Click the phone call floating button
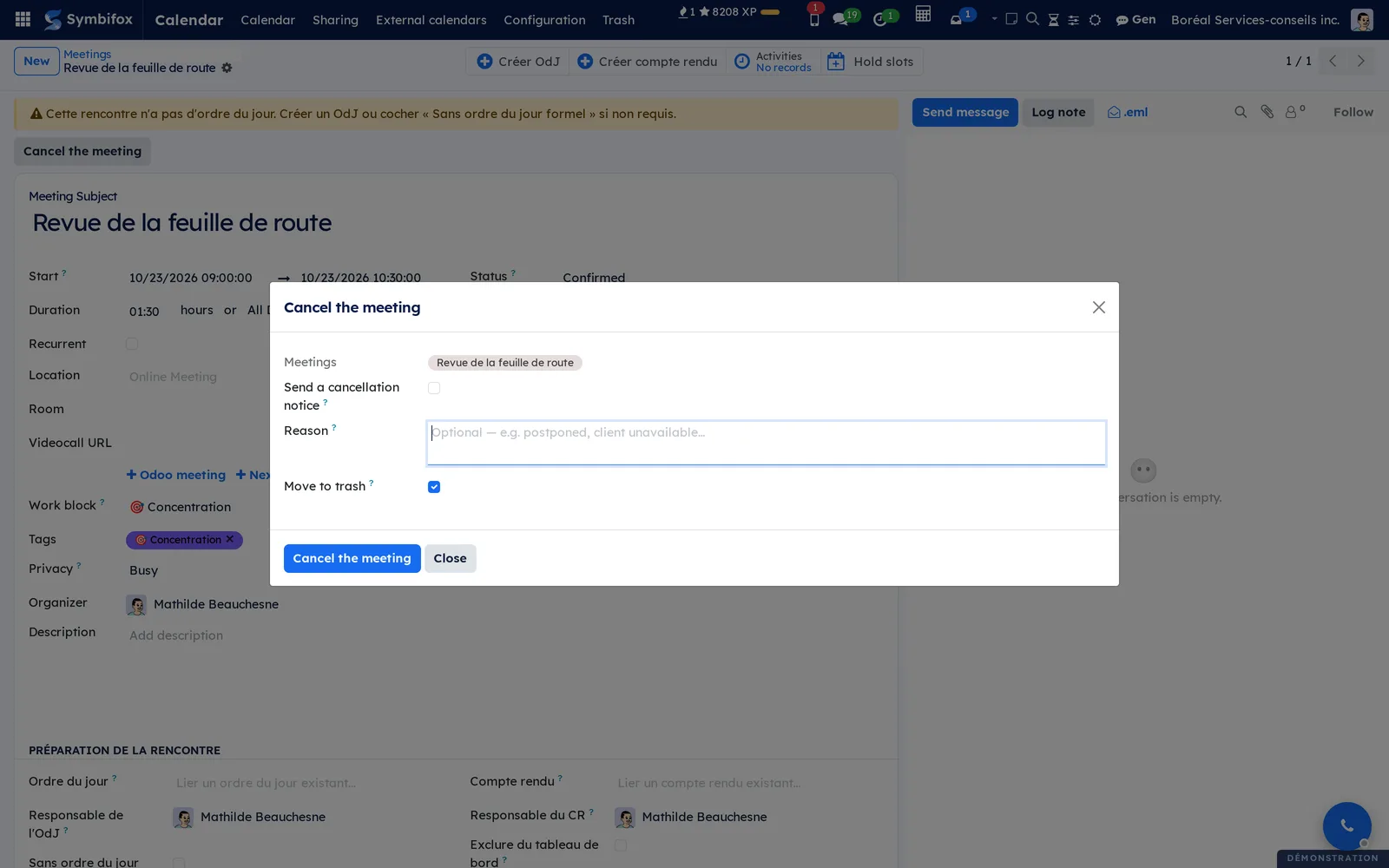The height and width of the screenshot is (868, 1389). 1346,825
